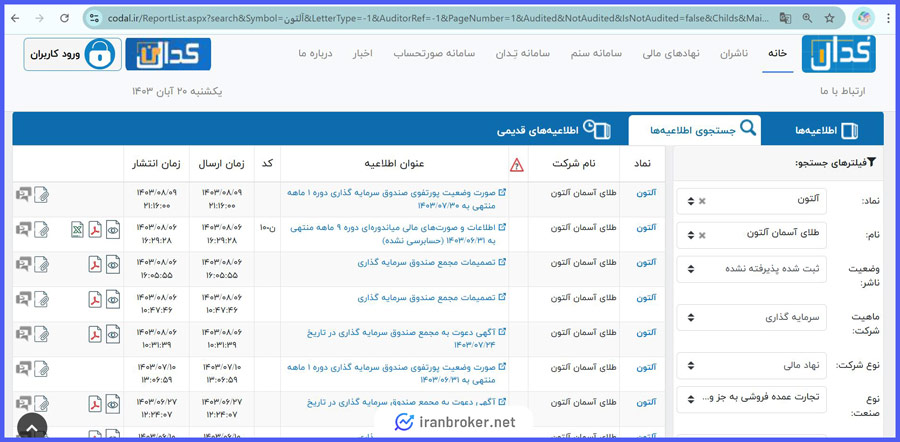
Task: Open the portfolio status notice ending 1403/06/31
Action: [397, 374]
